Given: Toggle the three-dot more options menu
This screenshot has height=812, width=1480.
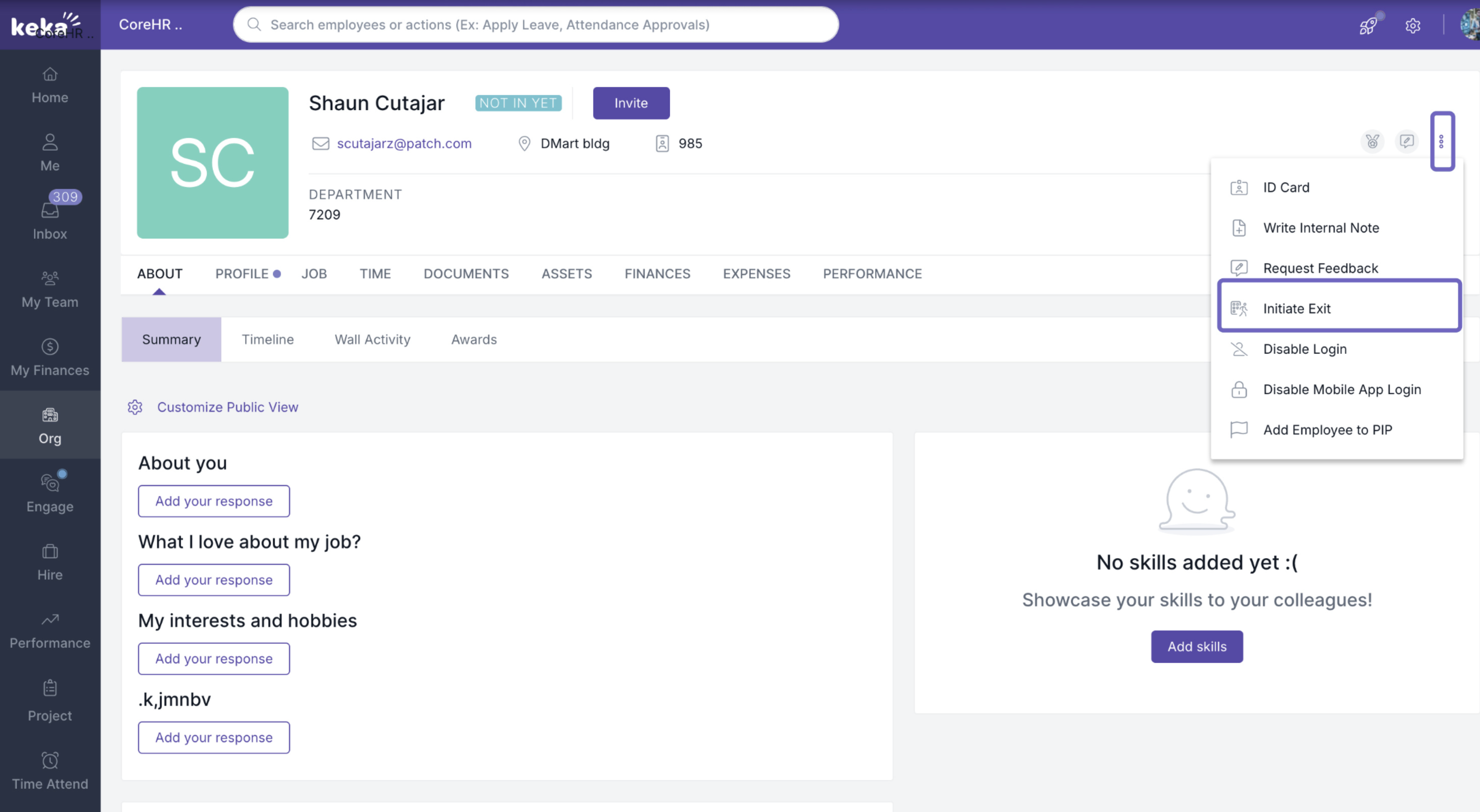Looking at the screenshot, I should click(1442, 141).
